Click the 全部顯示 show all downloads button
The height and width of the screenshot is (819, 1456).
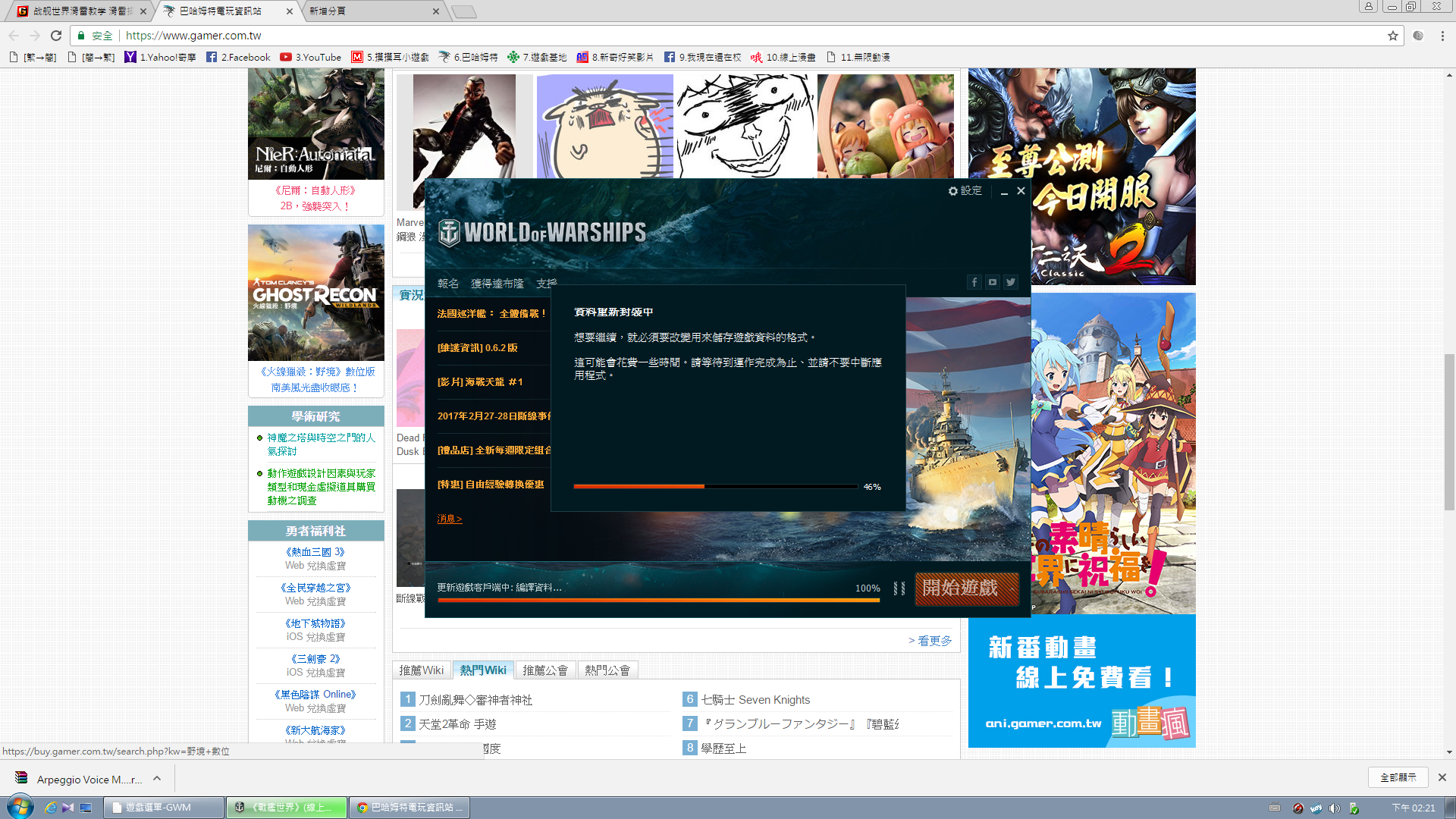coord(1398,777)
